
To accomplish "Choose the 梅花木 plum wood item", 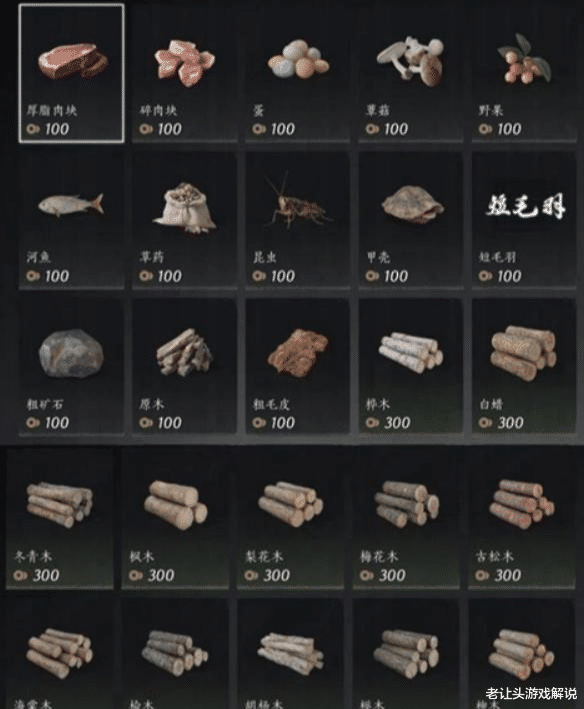I will coord(406,519).
